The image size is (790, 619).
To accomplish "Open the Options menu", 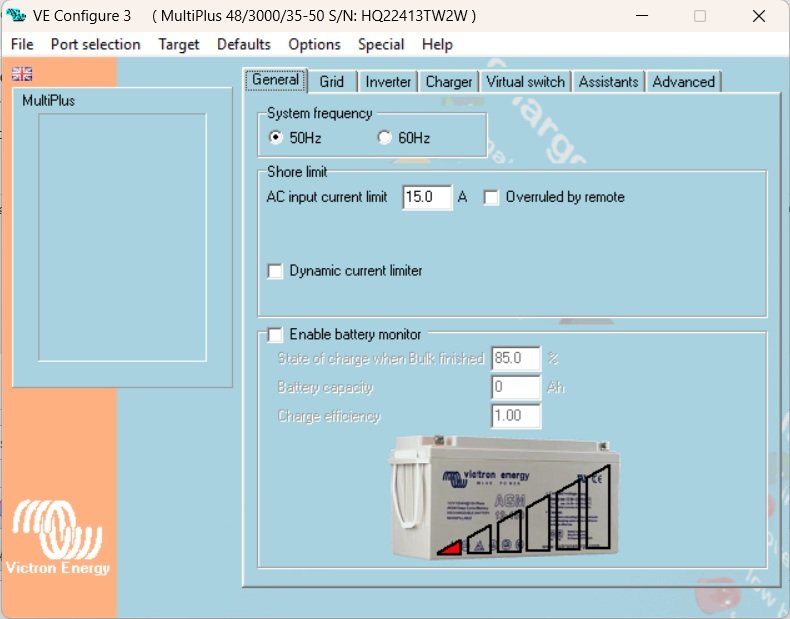I will (x=314, y=44).
